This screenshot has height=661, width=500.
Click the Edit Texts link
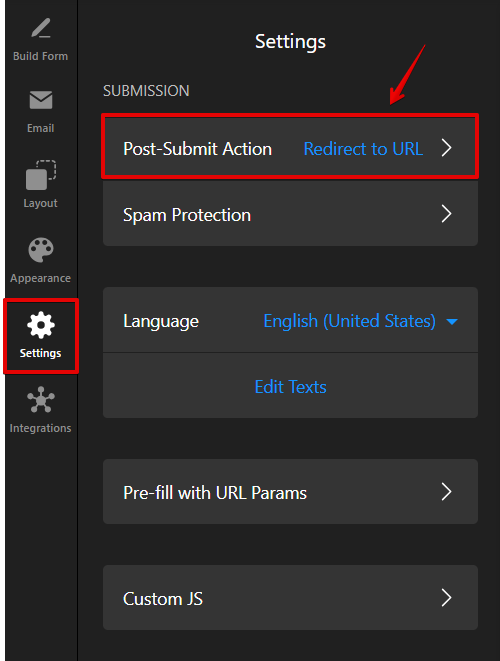tap(290, 387)
